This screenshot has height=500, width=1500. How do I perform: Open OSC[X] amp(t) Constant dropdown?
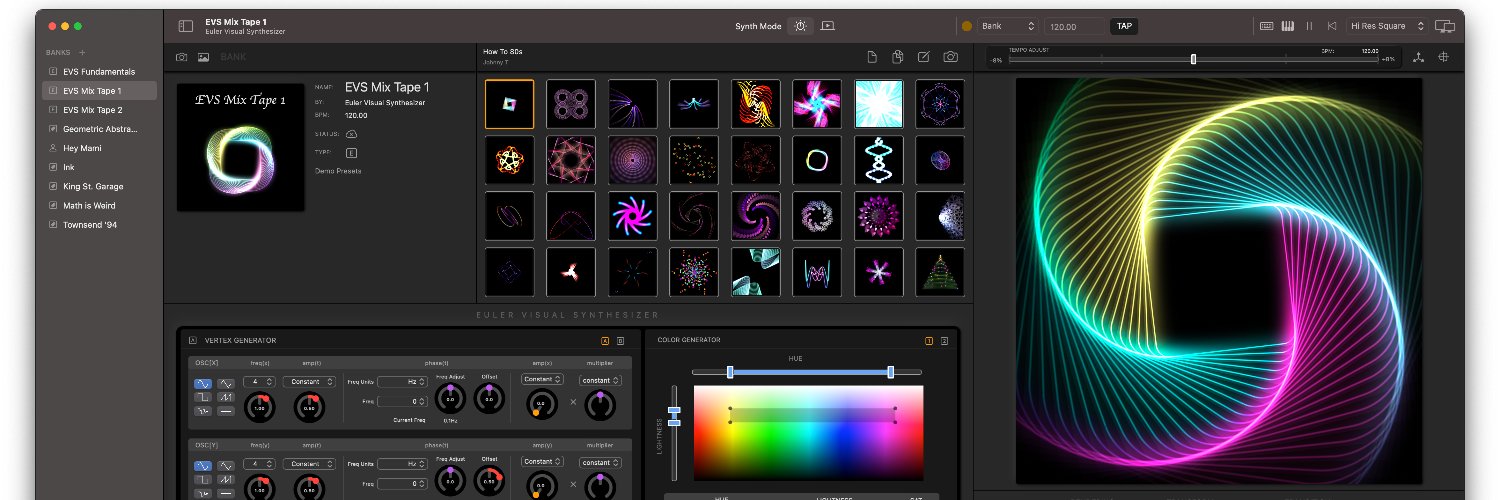tap(311, 381)
